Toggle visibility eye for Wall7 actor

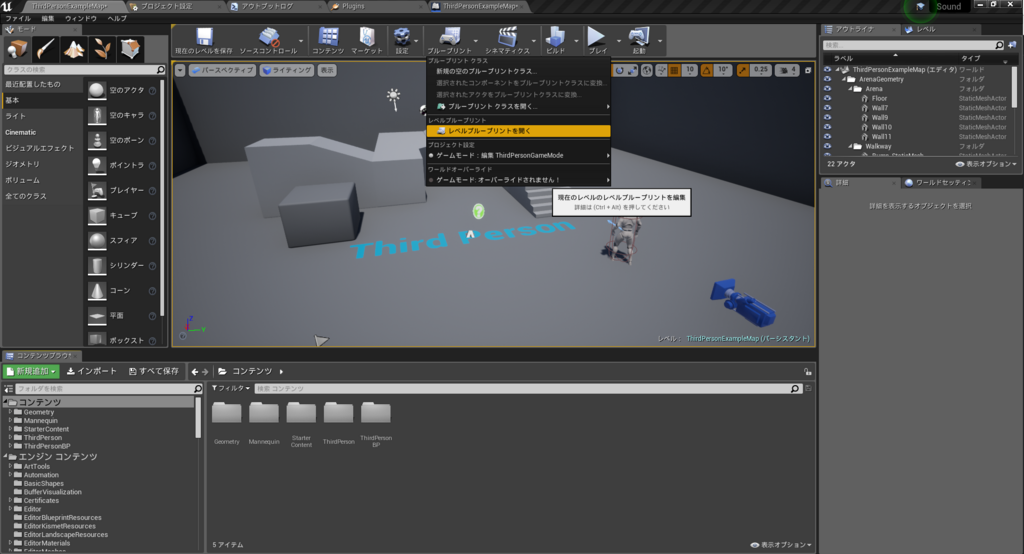(x=827, y=108)
